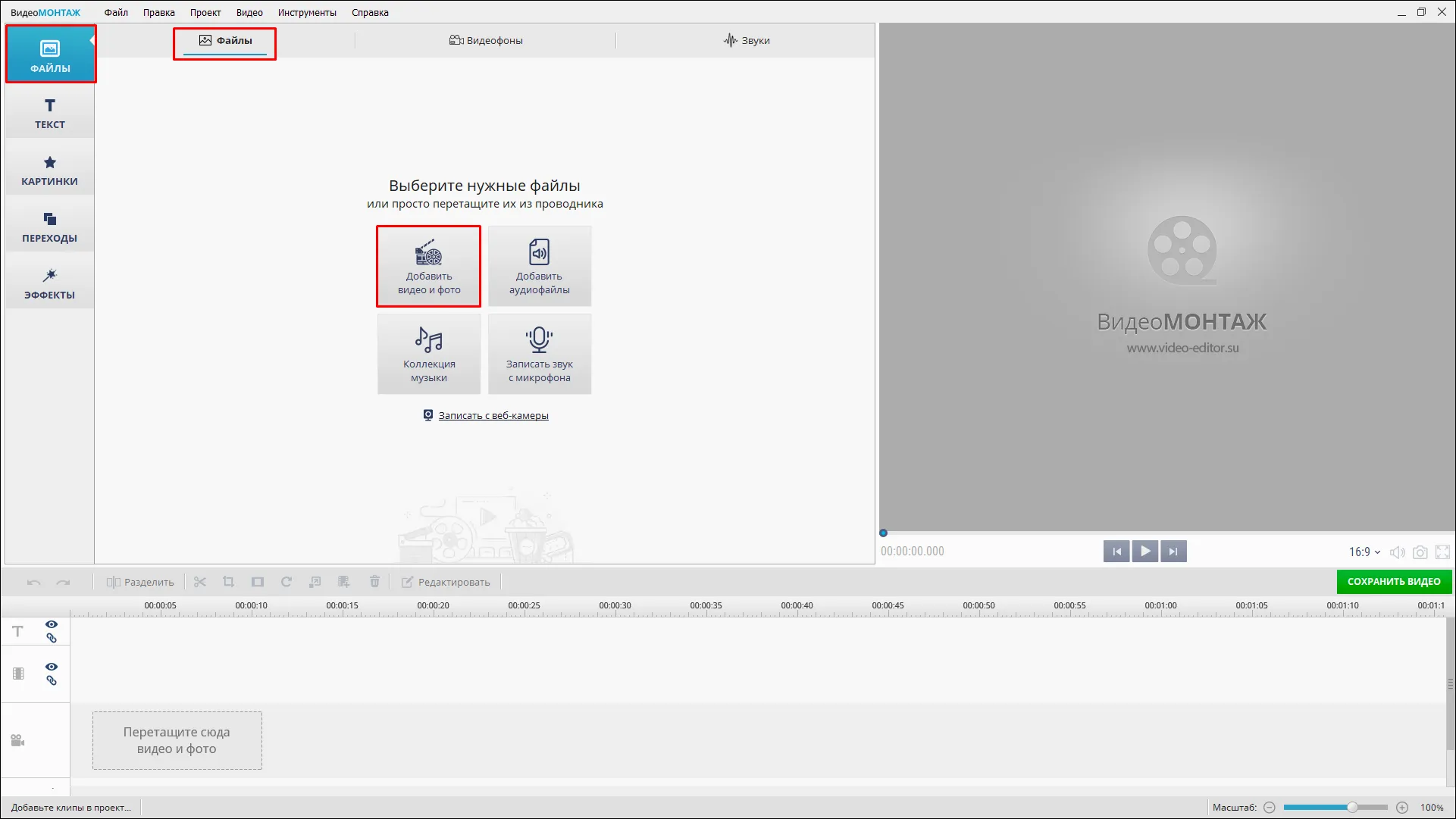This screenshot has height=819, width=1456.
Task: Open the Справка menu
Action: point(370,12)
